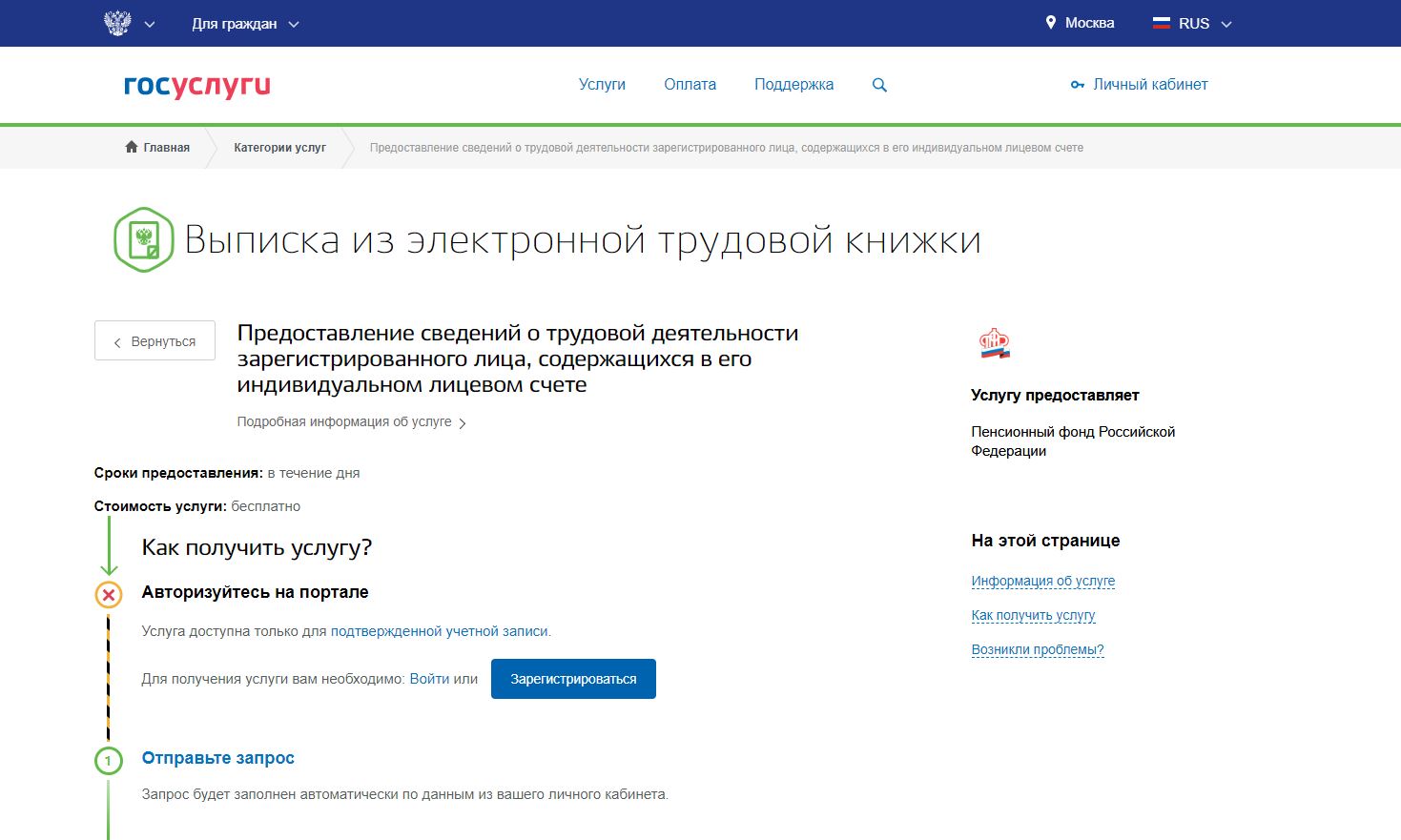Go to the Поддержка section
This screenshot has height=840, width=1401.
click(x=793, y=85)
